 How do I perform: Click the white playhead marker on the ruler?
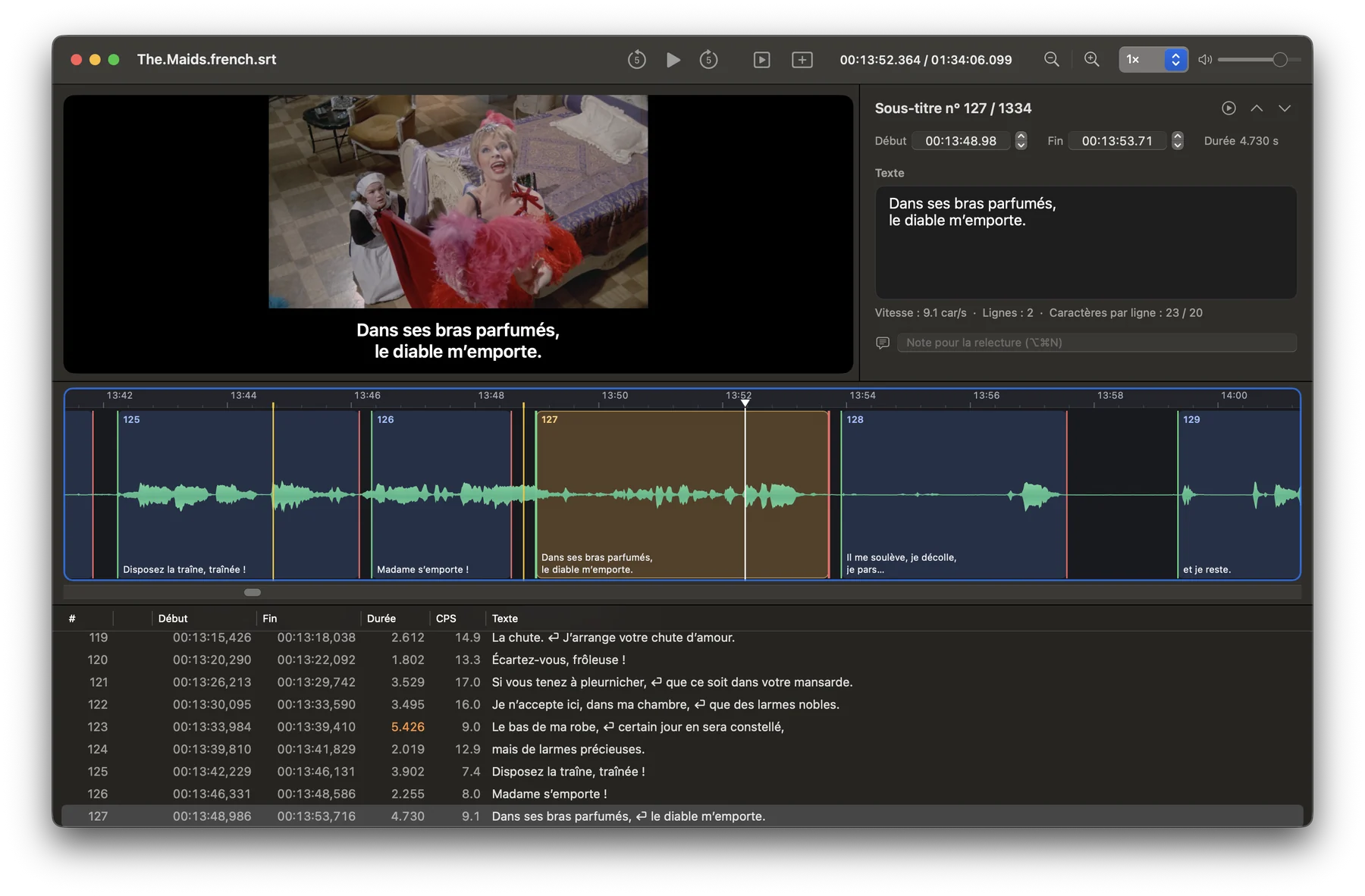(x=745, y=403)
